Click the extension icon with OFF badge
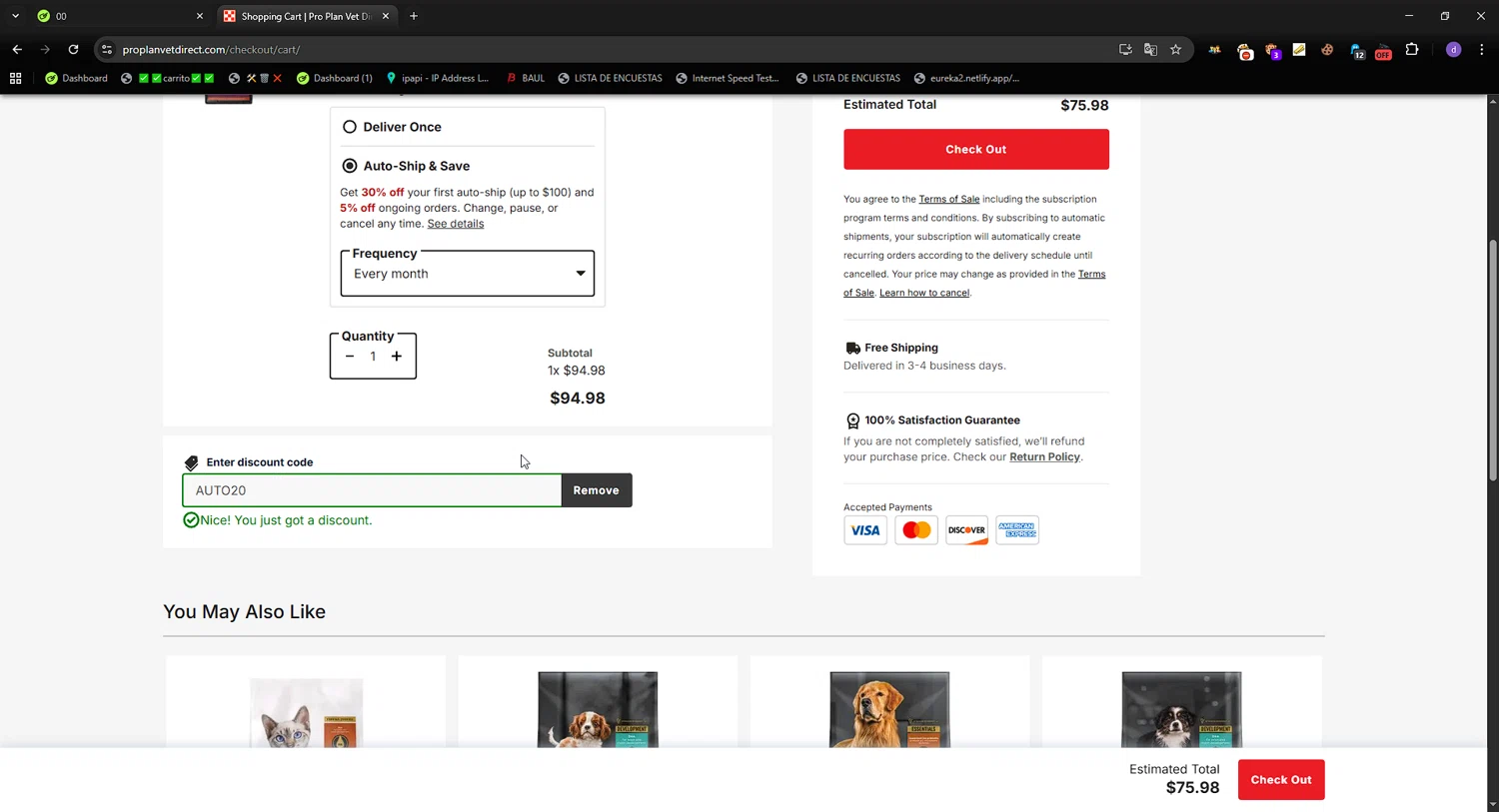The width and height of the screenshot is (1499, 812). point(1383,50)
